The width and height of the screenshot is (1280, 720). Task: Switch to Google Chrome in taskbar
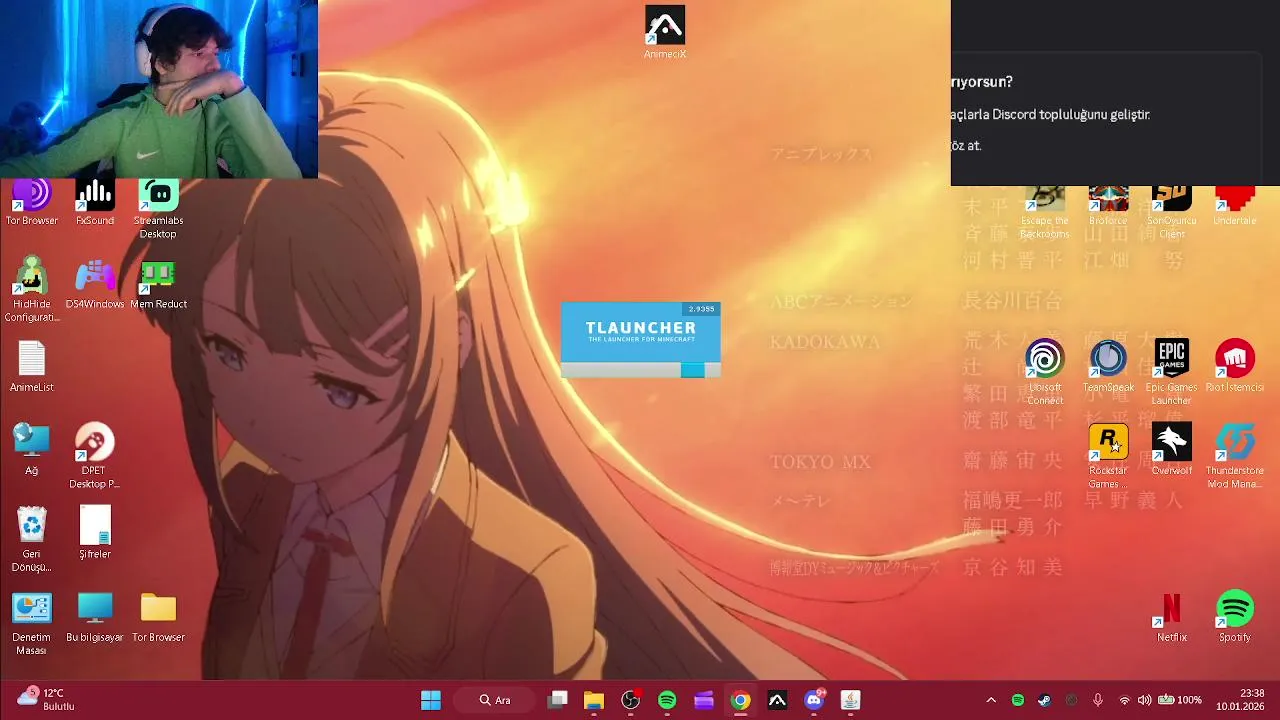tap(740, 700)
